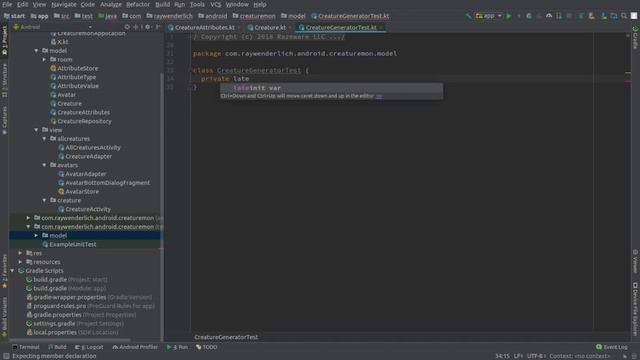
Task: Click the scroll-from-source target icon in Project panel
Action: click(x=127, y=27)
